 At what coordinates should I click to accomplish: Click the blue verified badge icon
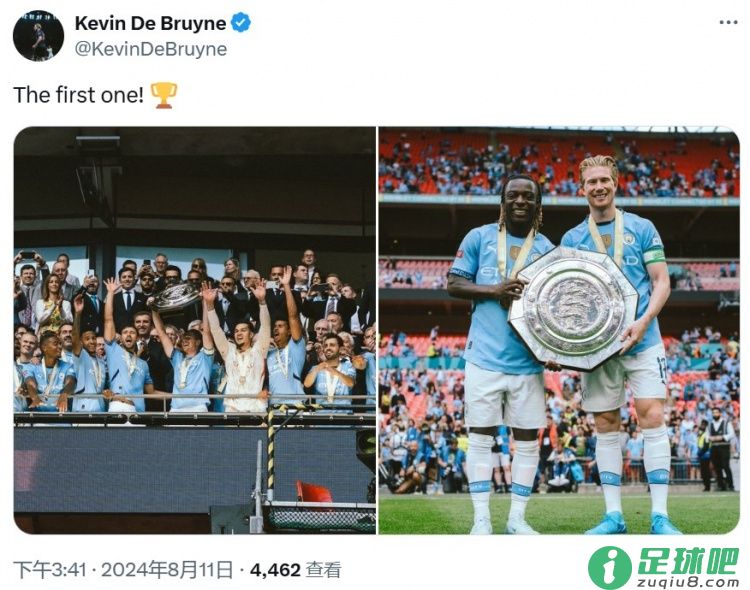(x=241, y=22)
